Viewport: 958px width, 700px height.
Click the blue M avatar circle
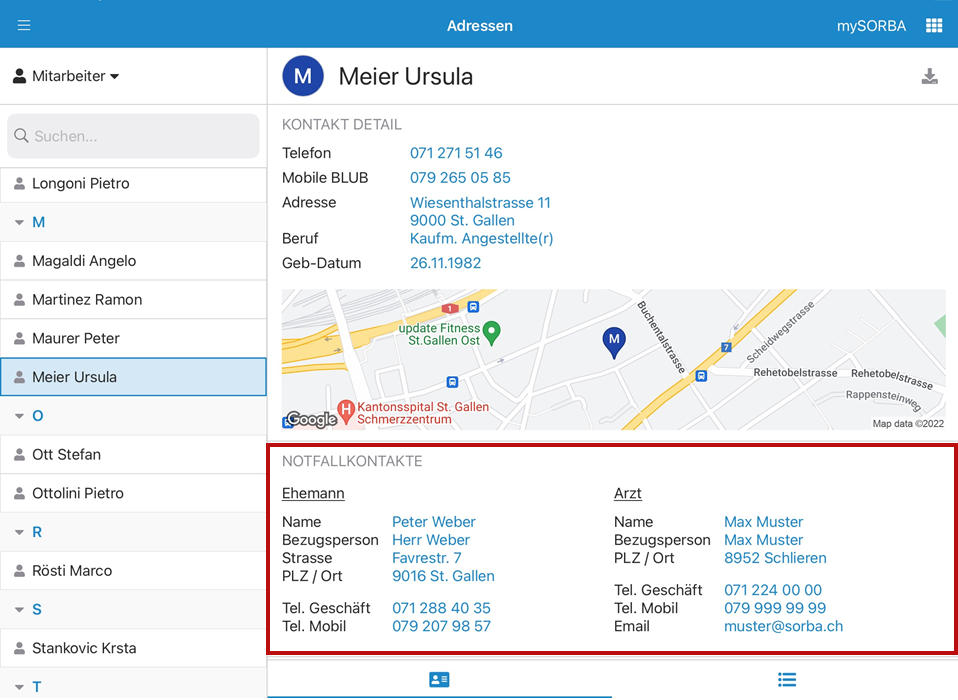[x=303, y=76]
